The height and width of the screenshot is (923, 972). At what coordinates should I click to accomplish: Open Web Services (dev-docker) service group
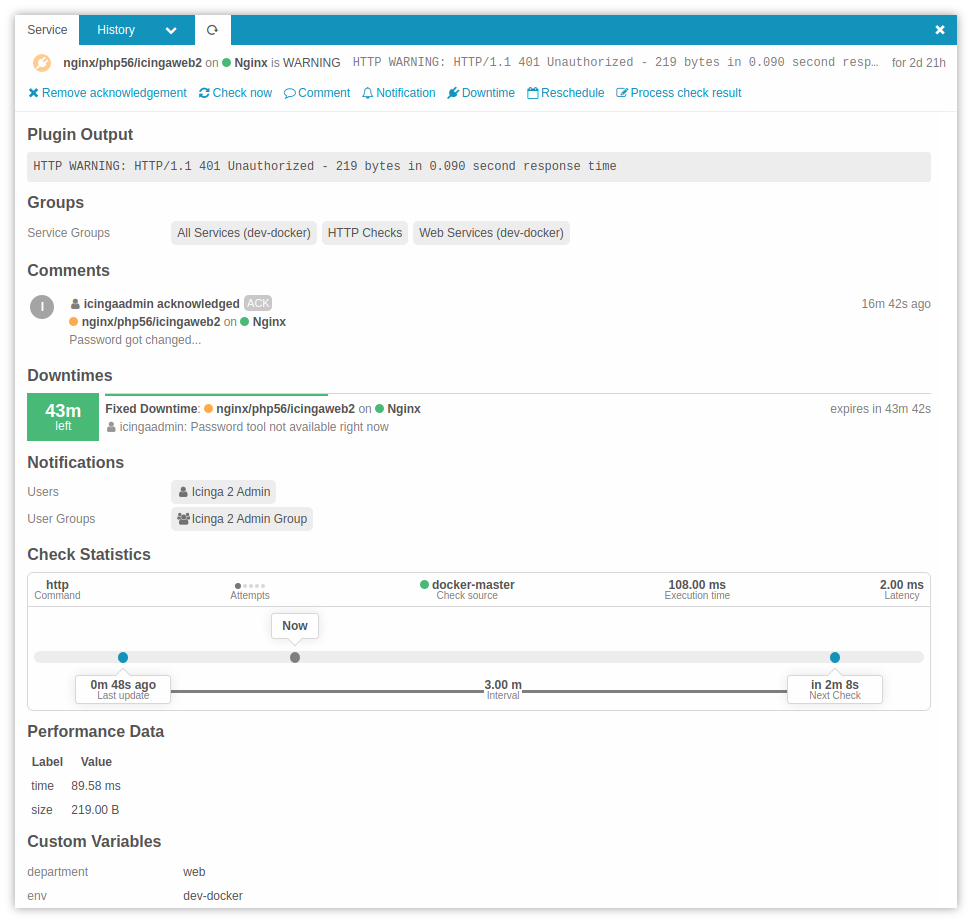click(492, 233)
